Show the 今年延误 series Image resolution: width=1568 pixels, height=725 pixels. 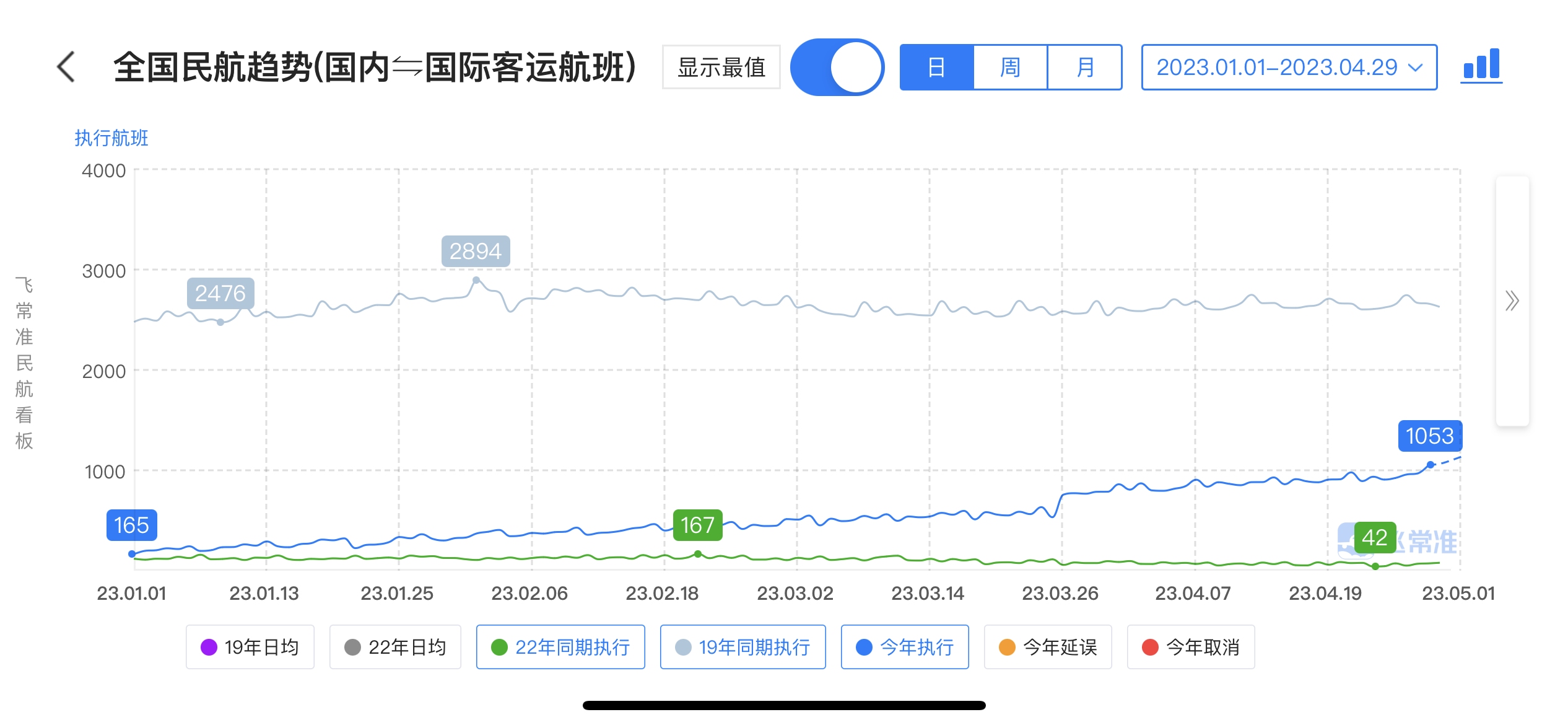1048,647
